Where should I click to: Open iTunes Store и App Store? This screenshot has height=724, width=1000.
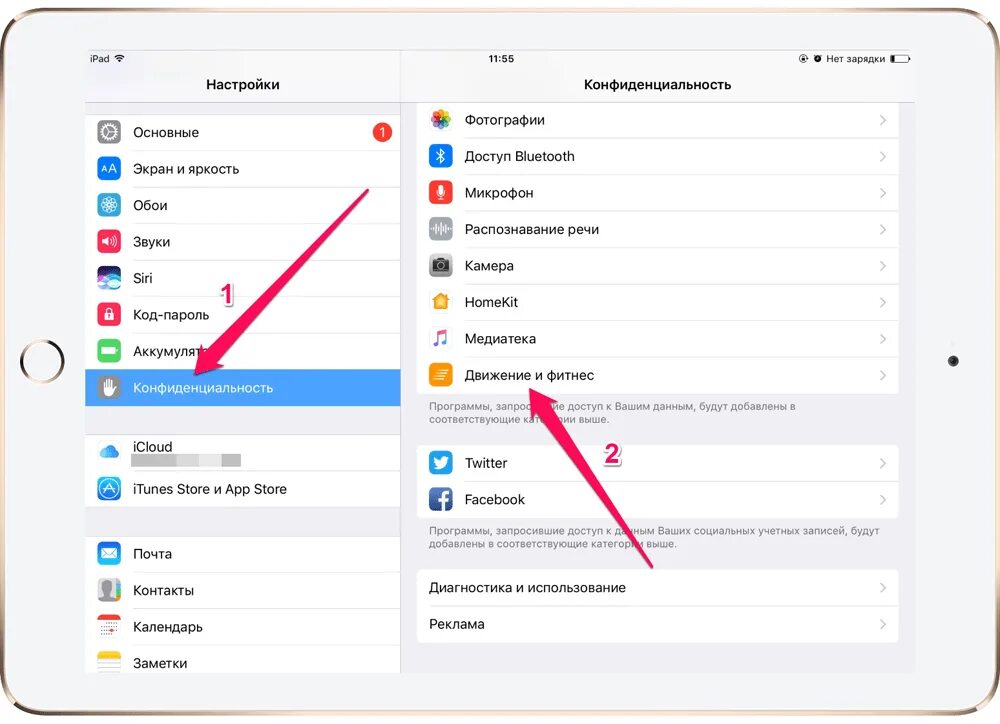242,489
